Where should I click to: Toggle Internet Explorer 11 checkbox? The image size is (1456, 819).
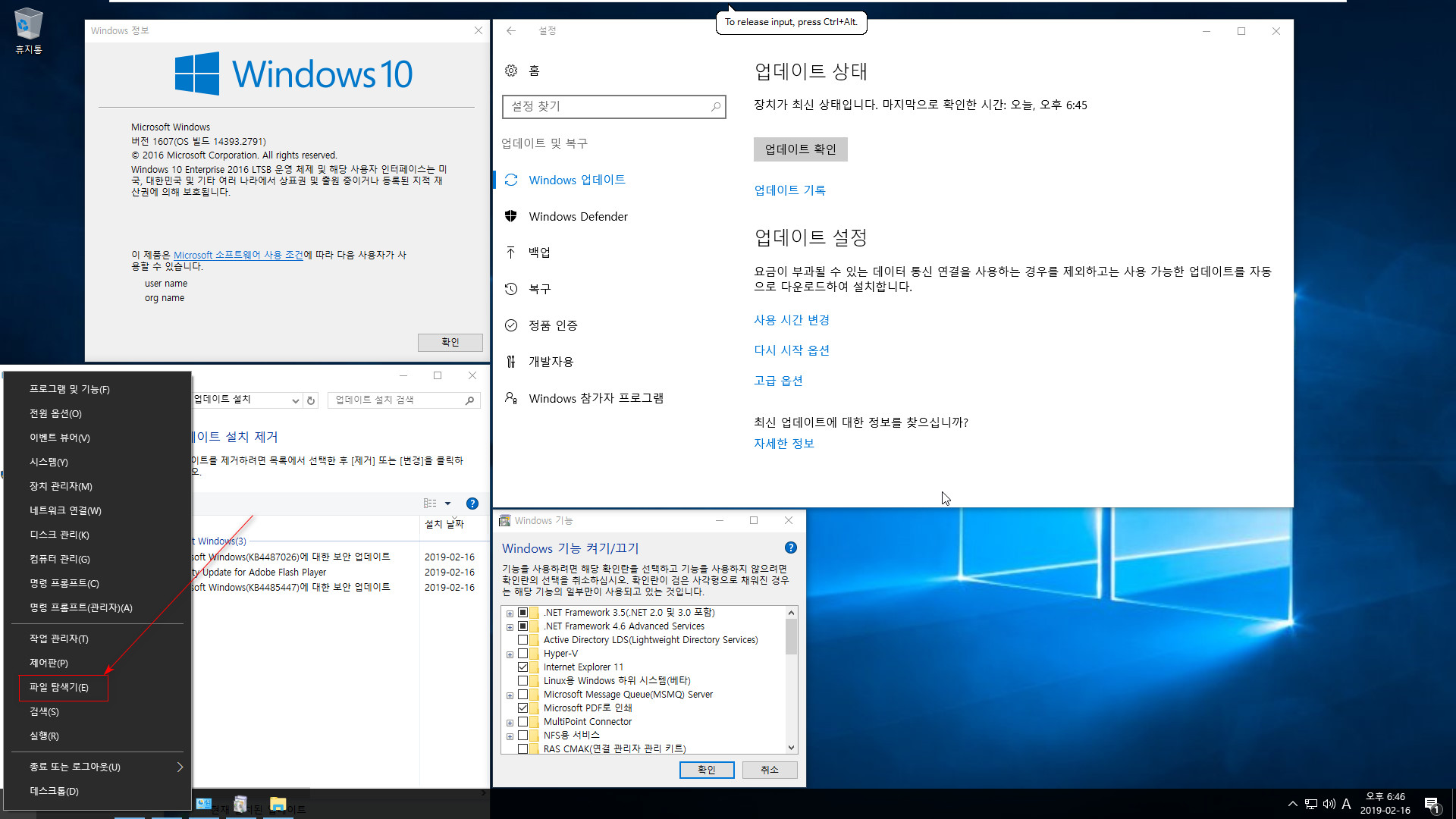coord(523,667)
